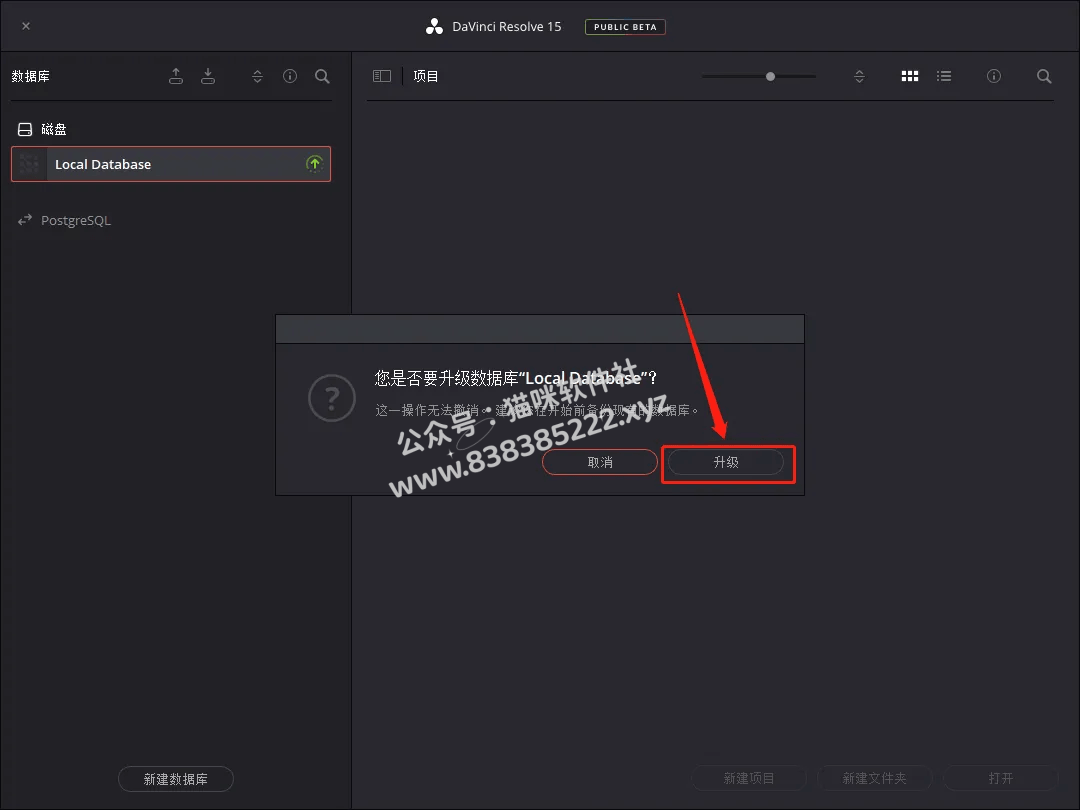Click the PUBLIC BETA badge
This screenshot has width=1080, height=810.
point(625,27)
